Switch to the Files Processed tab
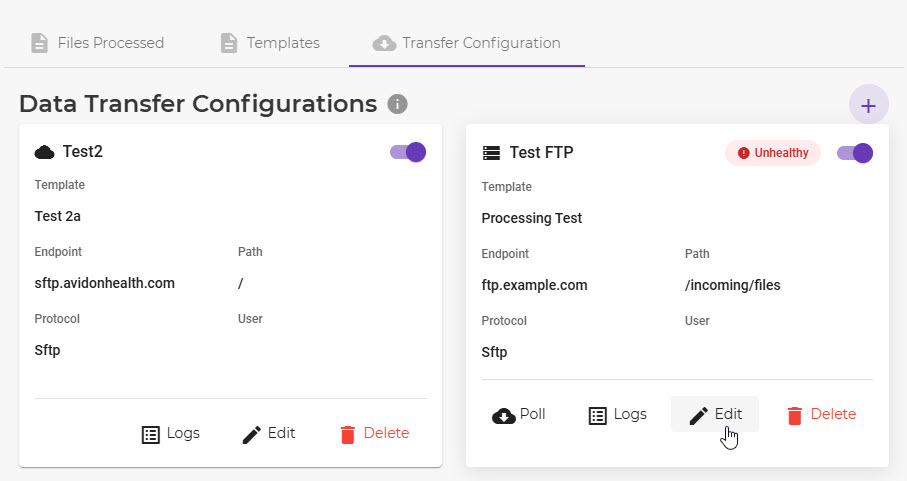Screen dimensions: 907x481 (x=98, y=43)
